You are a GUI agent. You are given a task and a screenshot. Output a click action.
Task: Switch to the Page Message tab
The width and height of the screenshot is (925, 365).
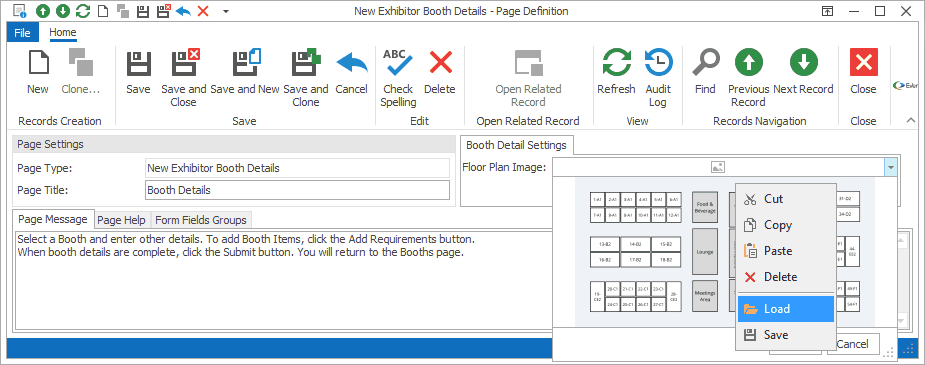pyautogui.click(x=53, y=219)
